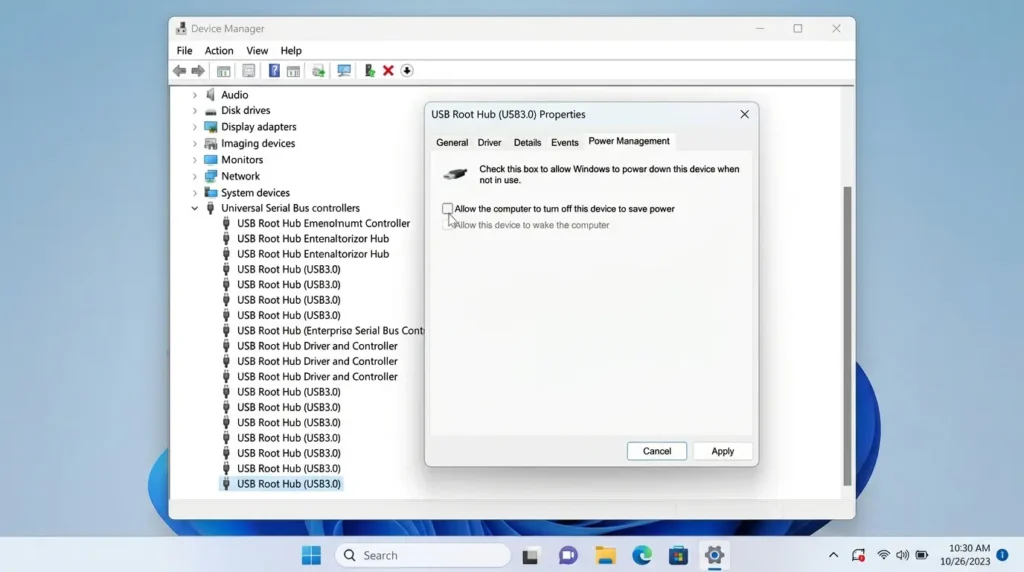Switch to the General tab
Screen dimensions: 1024x572
pos(452,142)
